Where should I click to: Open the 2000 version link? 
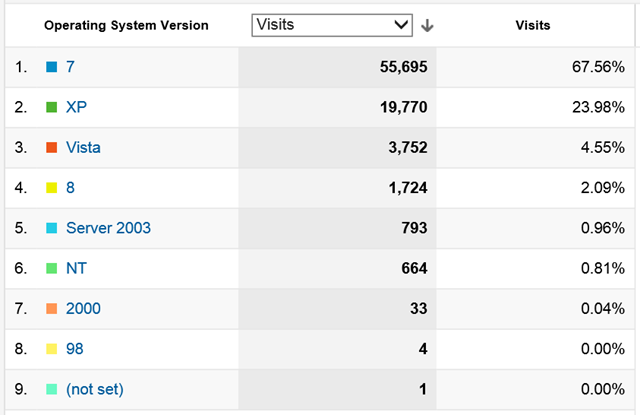point(83,308)
